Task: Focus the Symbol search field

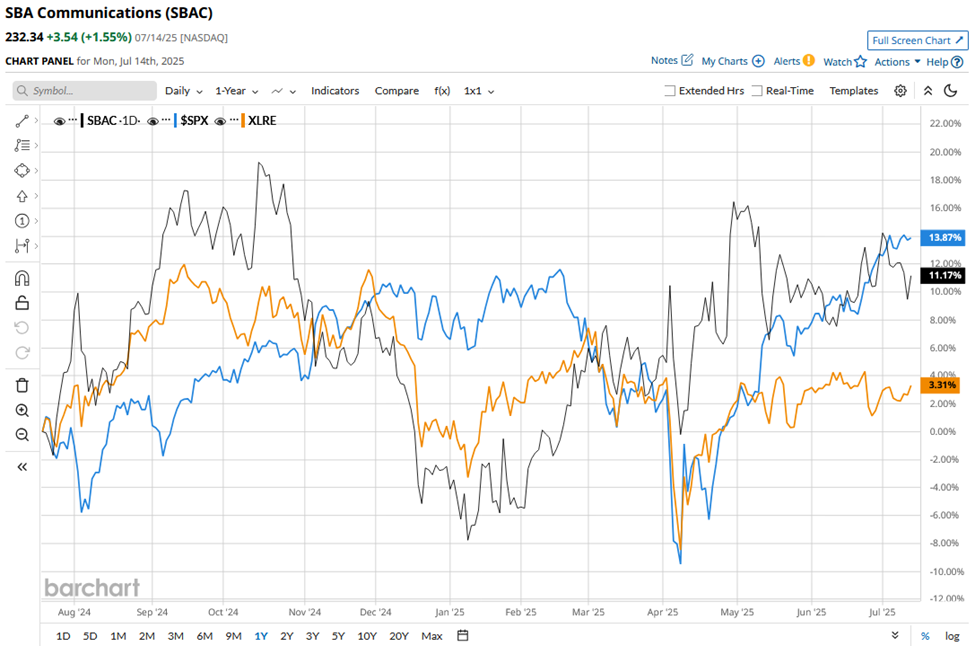Action: (x=85, y=91)
